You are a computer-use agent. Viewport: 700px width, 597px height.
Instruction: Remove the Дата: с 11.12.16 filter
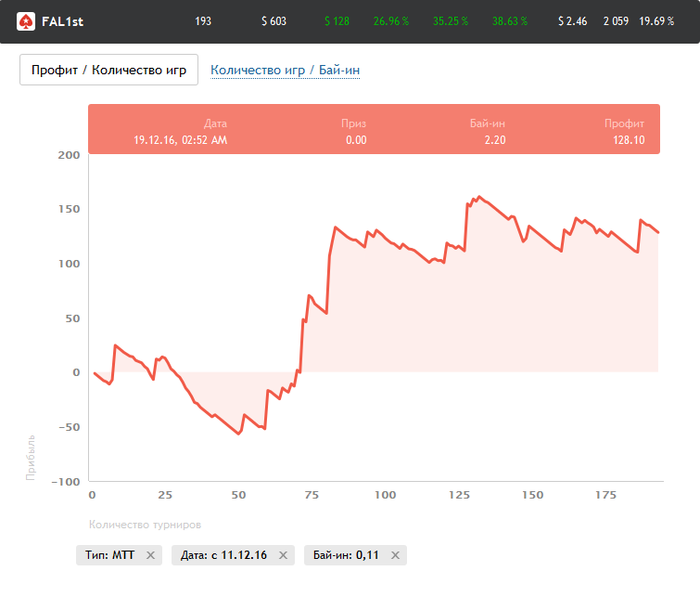pos(283,556)
